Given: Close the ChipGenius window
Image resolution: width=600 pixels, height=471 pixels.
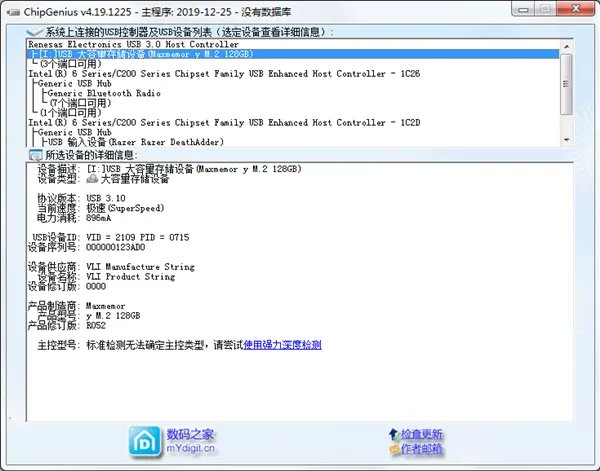Looking at the screenshot, I should pyautogui.click(x=575, y=9).
